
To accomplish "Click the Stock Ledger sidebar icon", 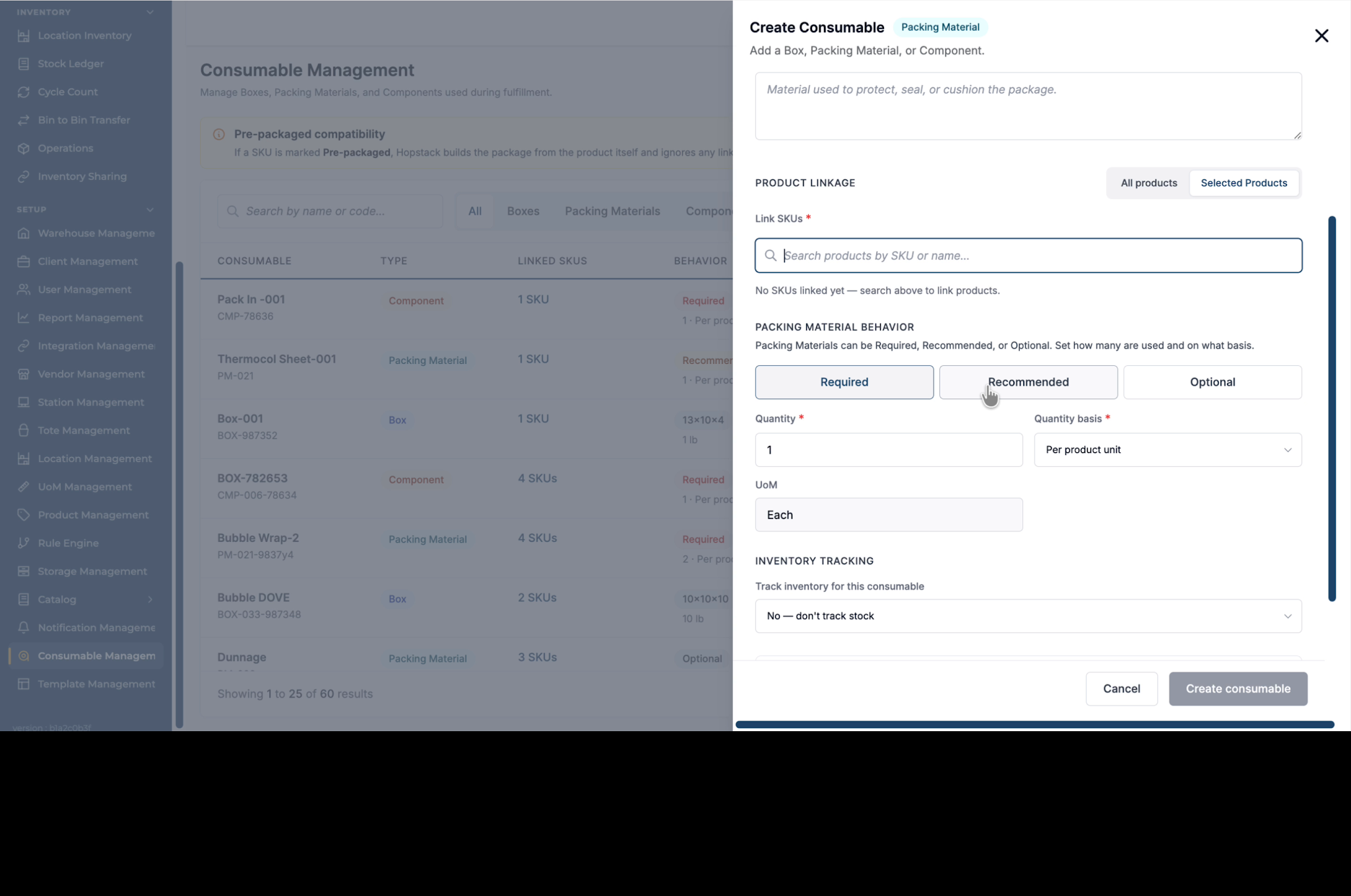I will 24,64.
